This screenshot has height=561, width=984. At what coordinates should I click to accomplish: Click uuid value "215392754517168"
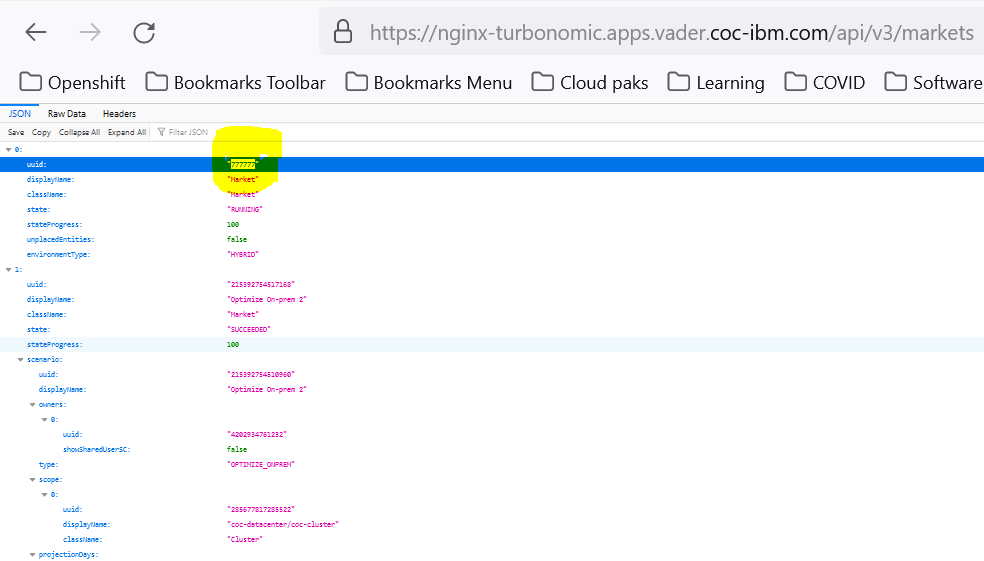pos(260,284)
